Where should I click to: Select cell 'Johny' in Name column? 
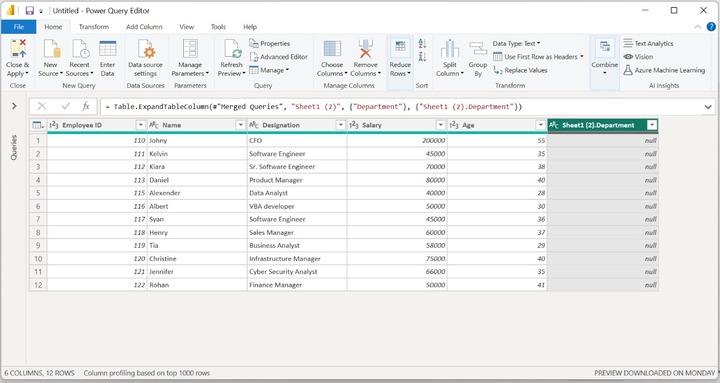pyautogui.click(x=197, y=141)
